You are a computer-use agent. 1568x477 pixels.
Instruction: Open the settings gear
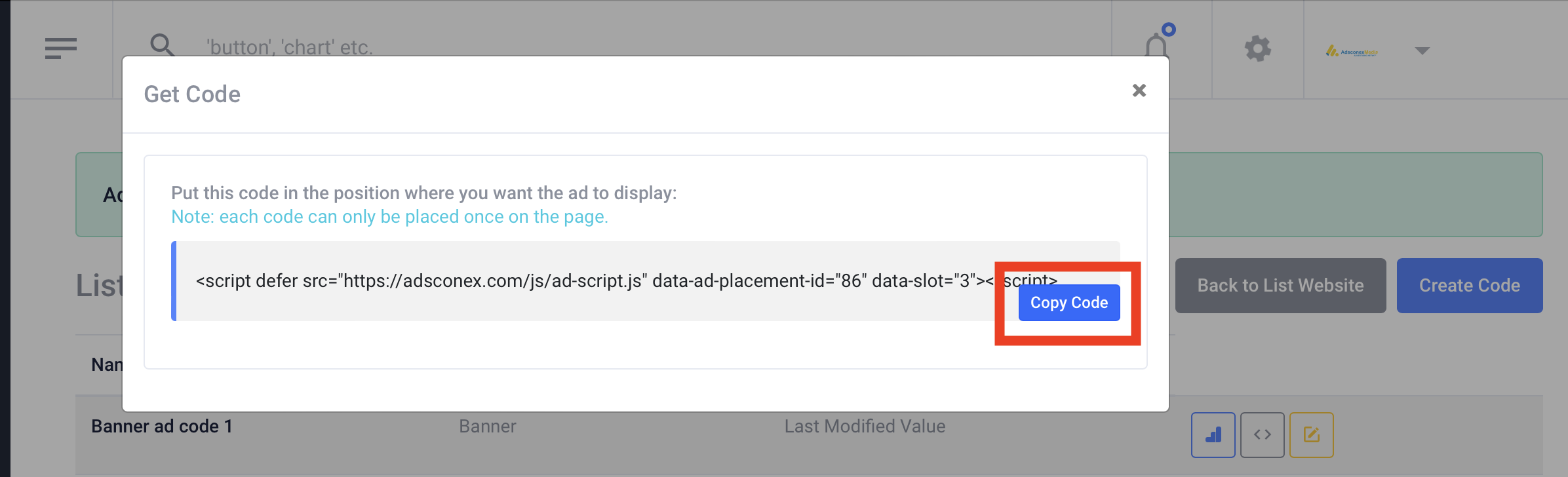(x=1257, y=48)
